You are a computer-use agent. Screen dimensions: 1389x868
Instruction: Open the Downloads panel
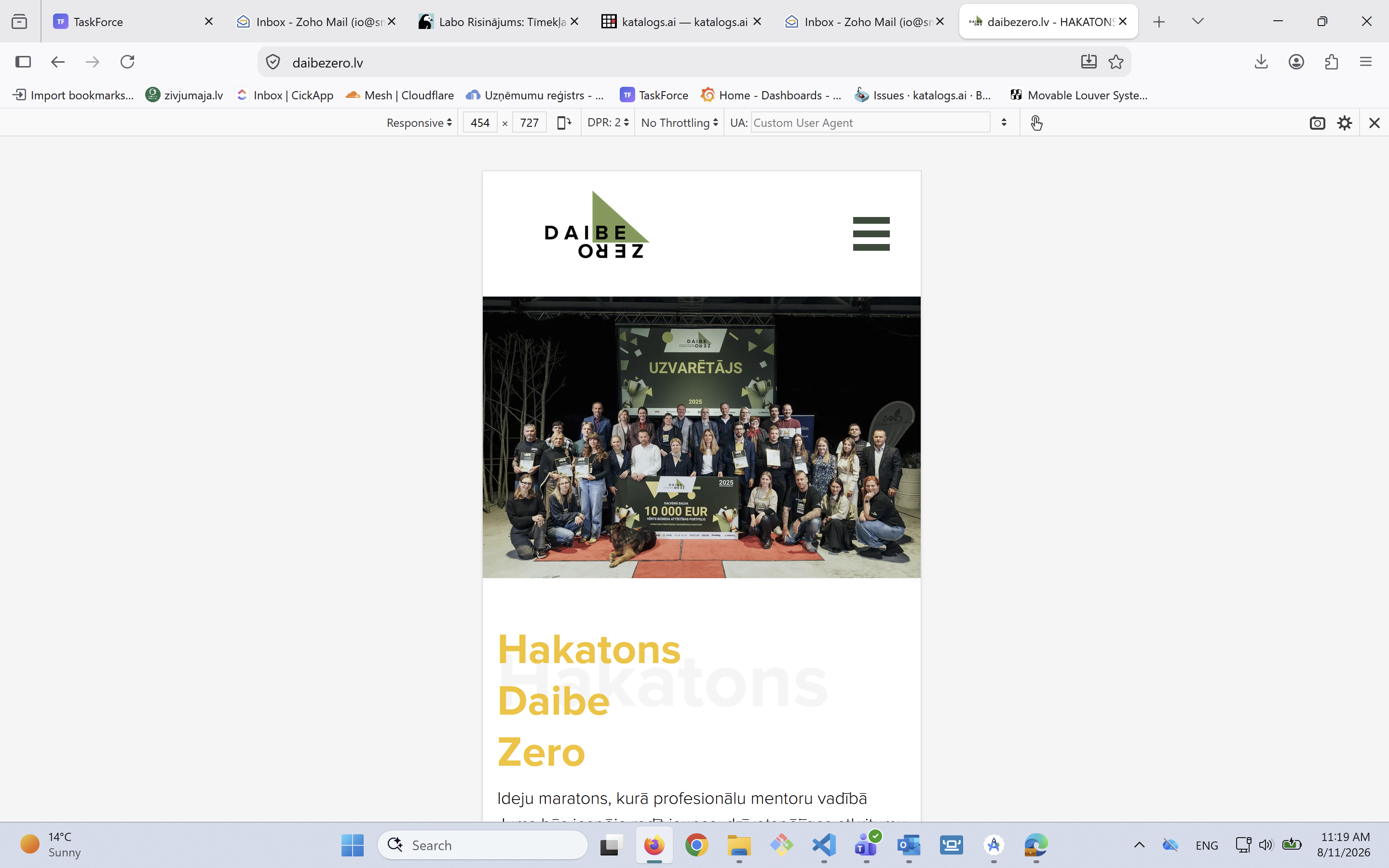pyautogui.click(x=1261, y=61)
